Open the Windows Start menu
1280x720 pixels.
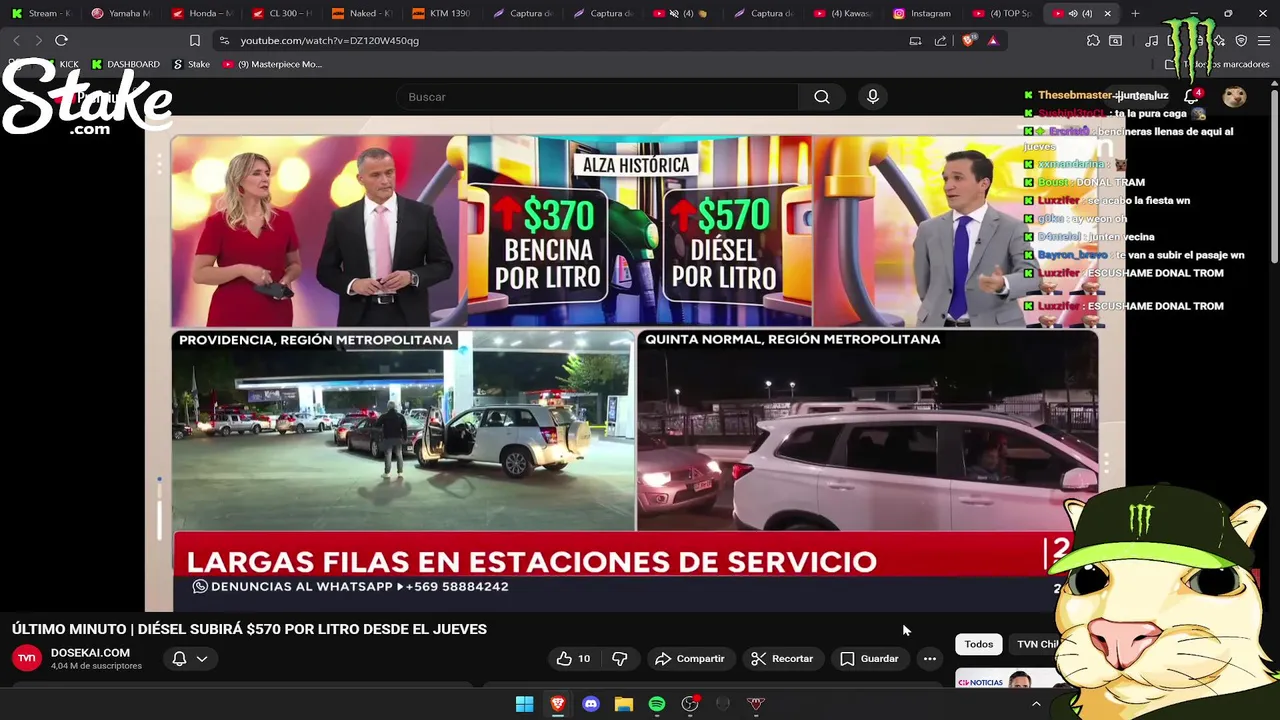(x=524, y=704)
